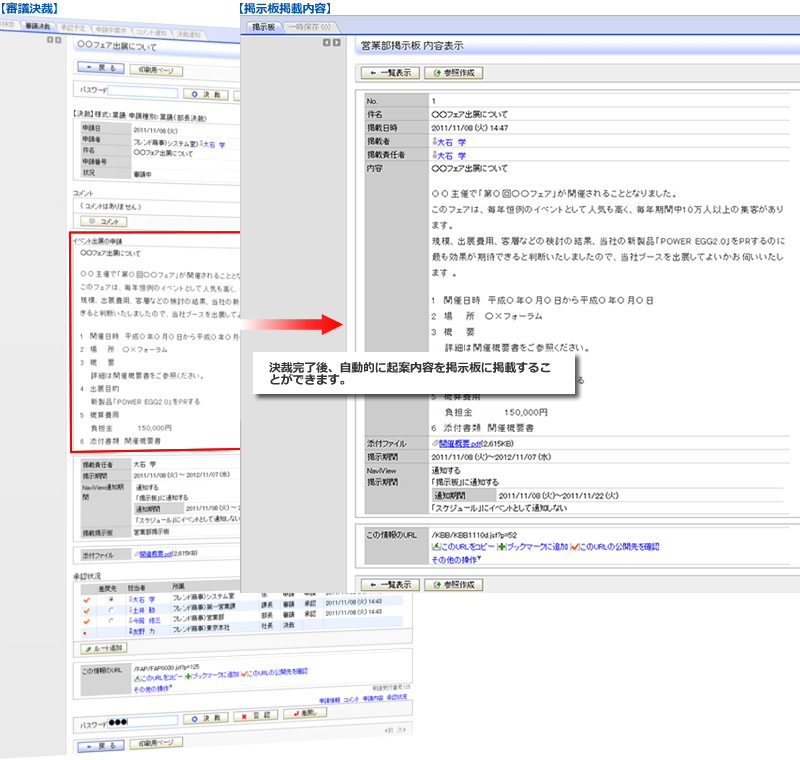Check URL publication targets in bulletin board

[619, 547]
